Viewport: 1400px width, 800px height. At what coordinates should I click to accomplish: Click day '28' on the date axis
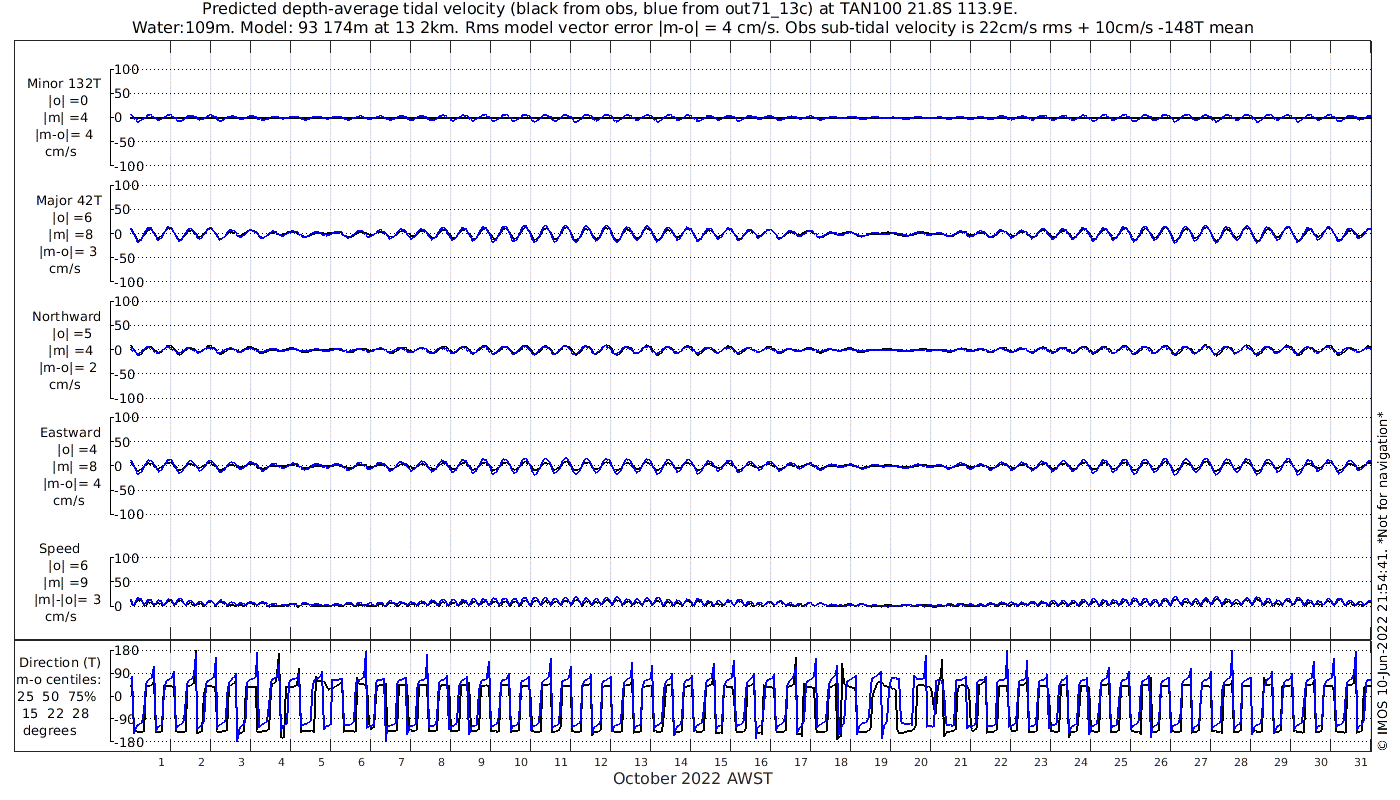point(1241,762)
